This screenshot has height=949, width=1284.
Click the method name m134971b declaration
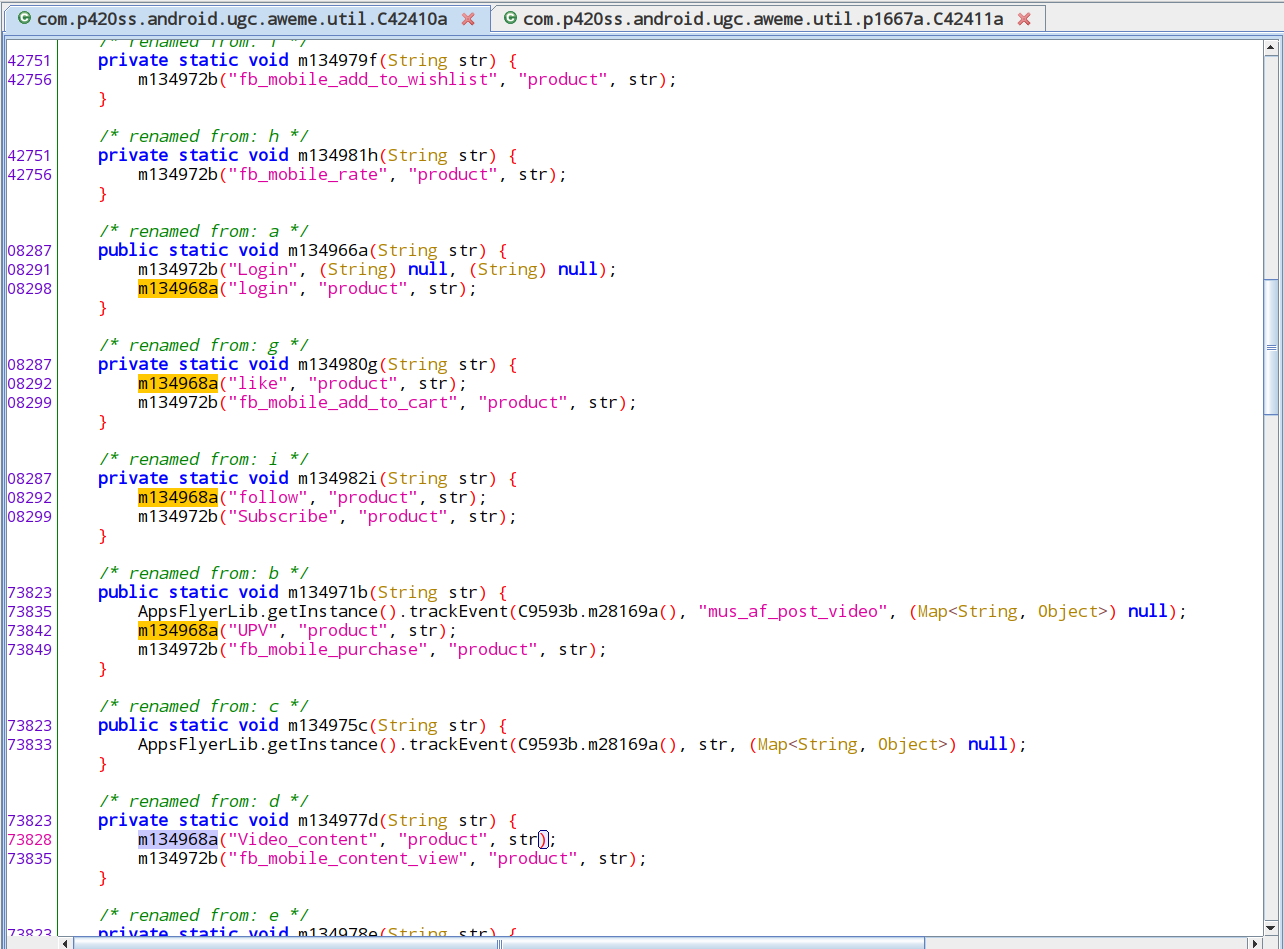(328, 593)
